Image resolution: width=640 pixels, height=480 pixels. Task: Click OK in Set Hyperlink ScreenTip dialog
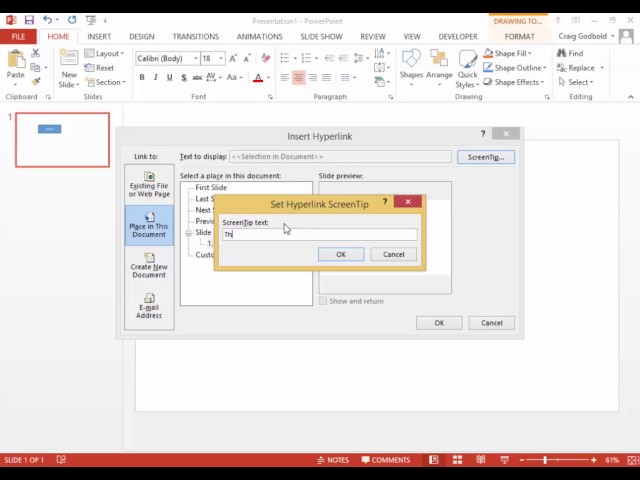tap(341, 254)
